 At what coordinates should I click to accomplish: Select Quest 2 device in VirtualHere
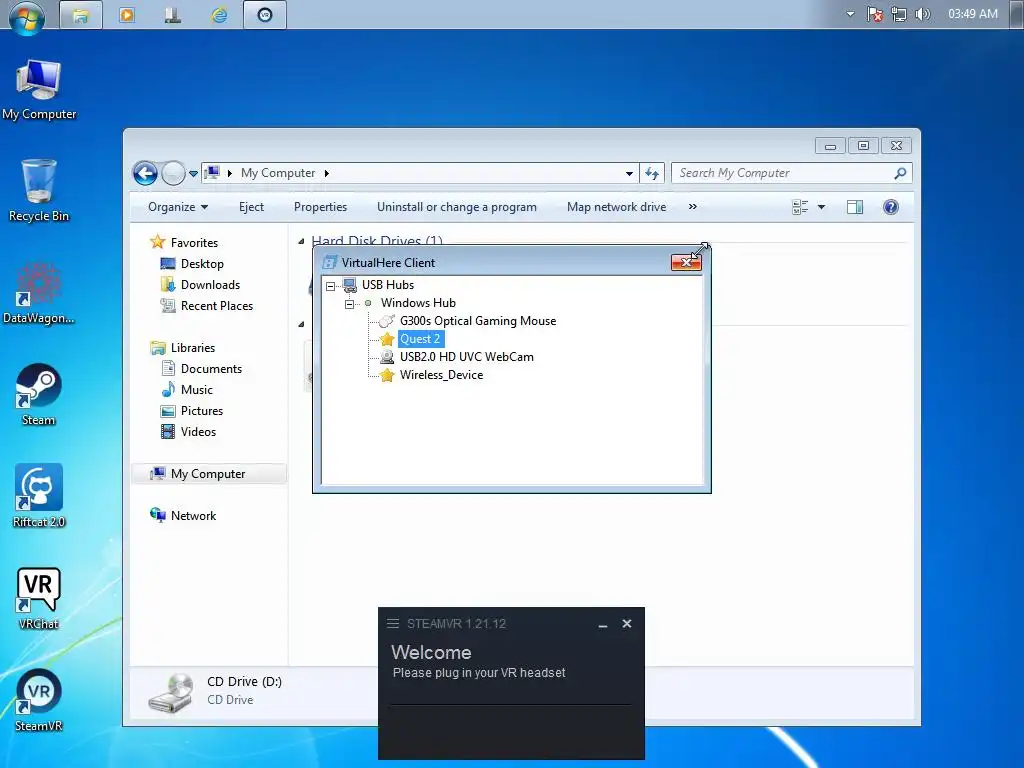(x=420, y=339)
